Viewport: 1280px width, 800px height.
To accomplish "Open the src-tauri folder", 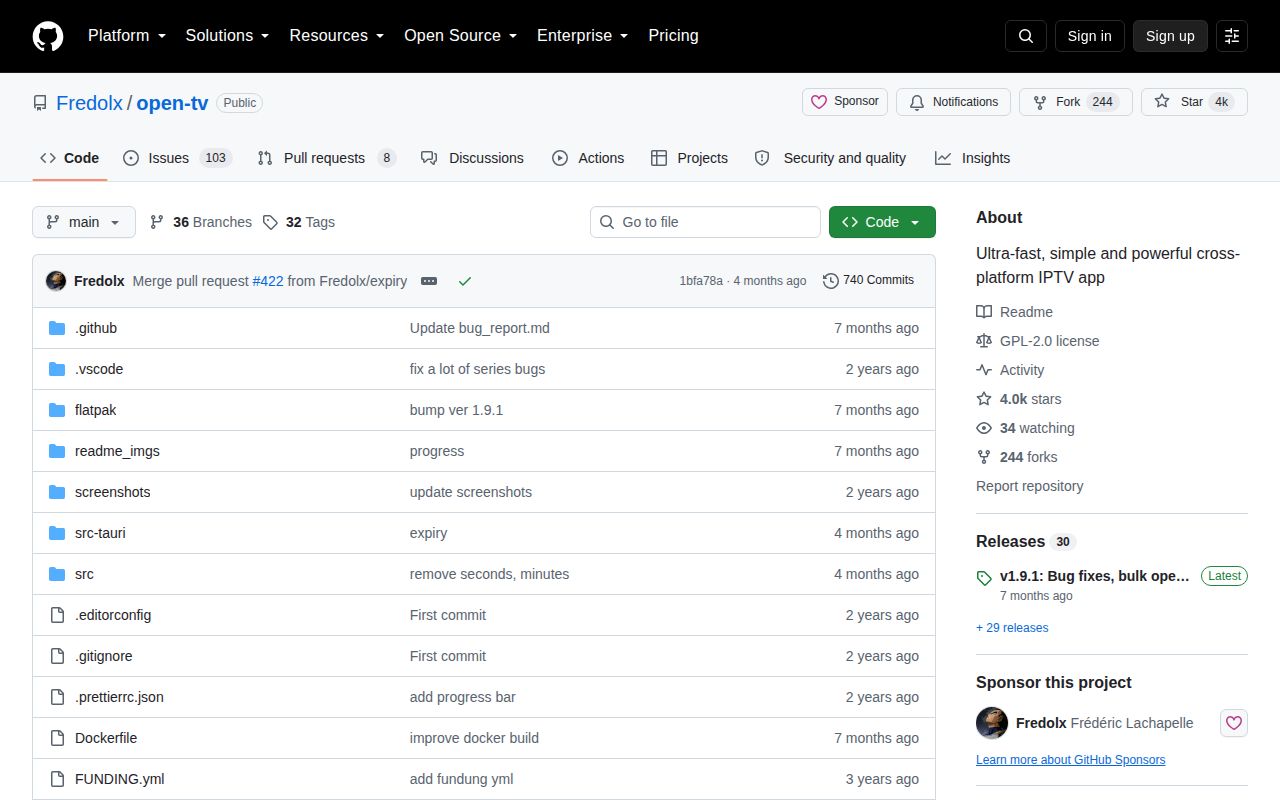I will point(100,533).
